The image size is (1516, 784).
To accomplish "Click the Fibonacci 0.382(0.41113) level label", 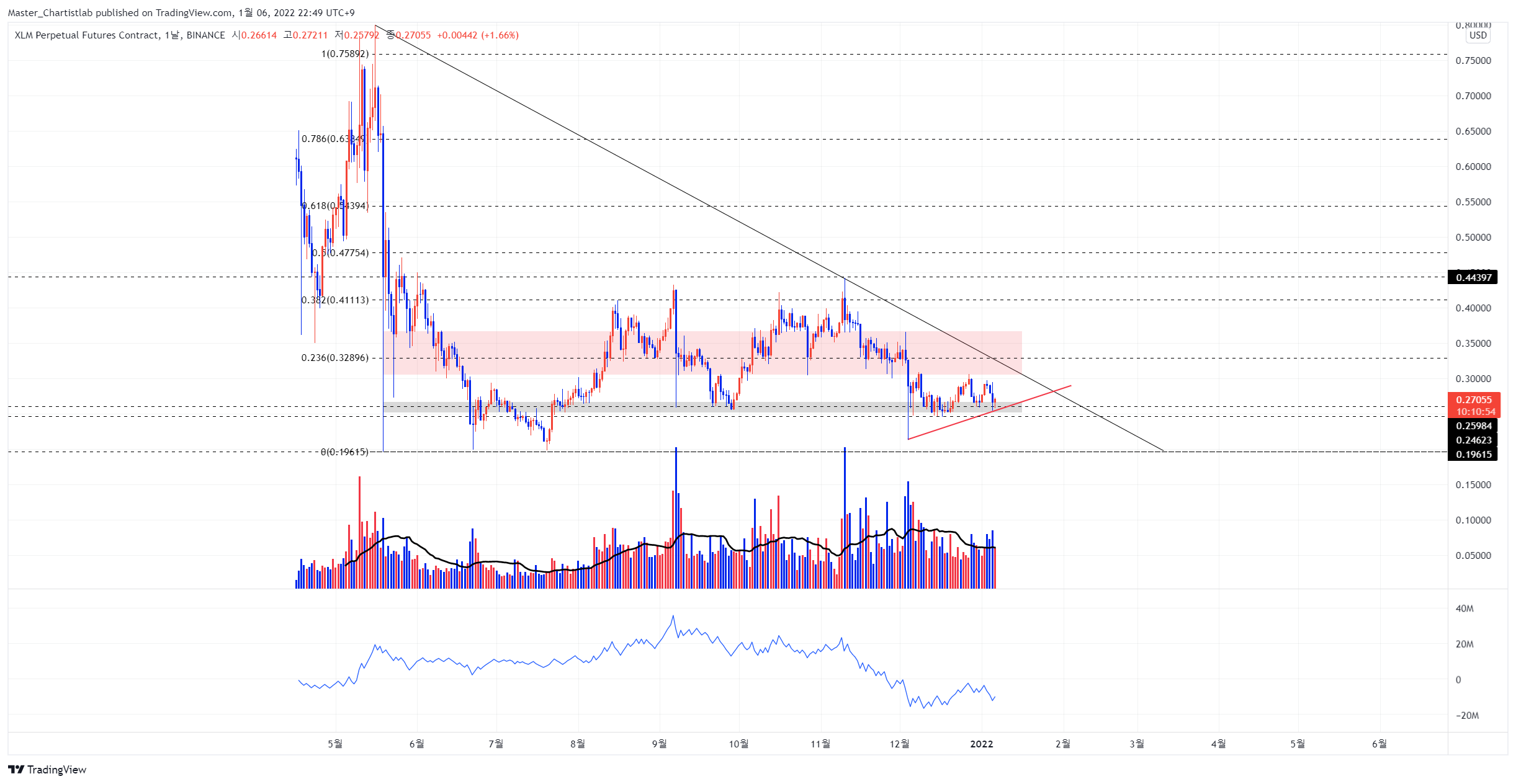I will [335, 300].
